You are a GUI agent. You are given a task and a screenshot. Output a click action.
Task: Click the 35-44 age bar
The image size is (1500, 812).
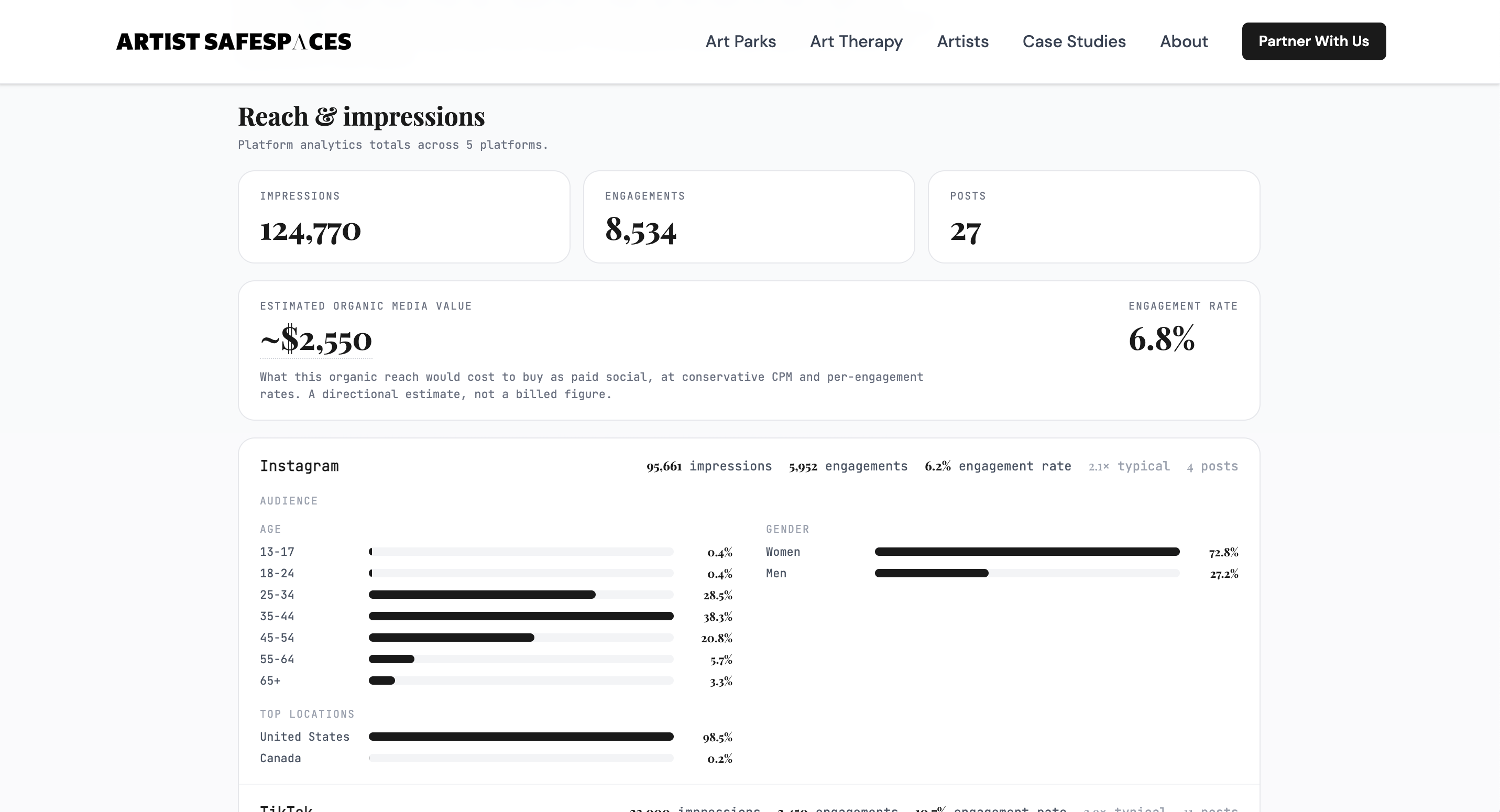[x=521, y=617]
